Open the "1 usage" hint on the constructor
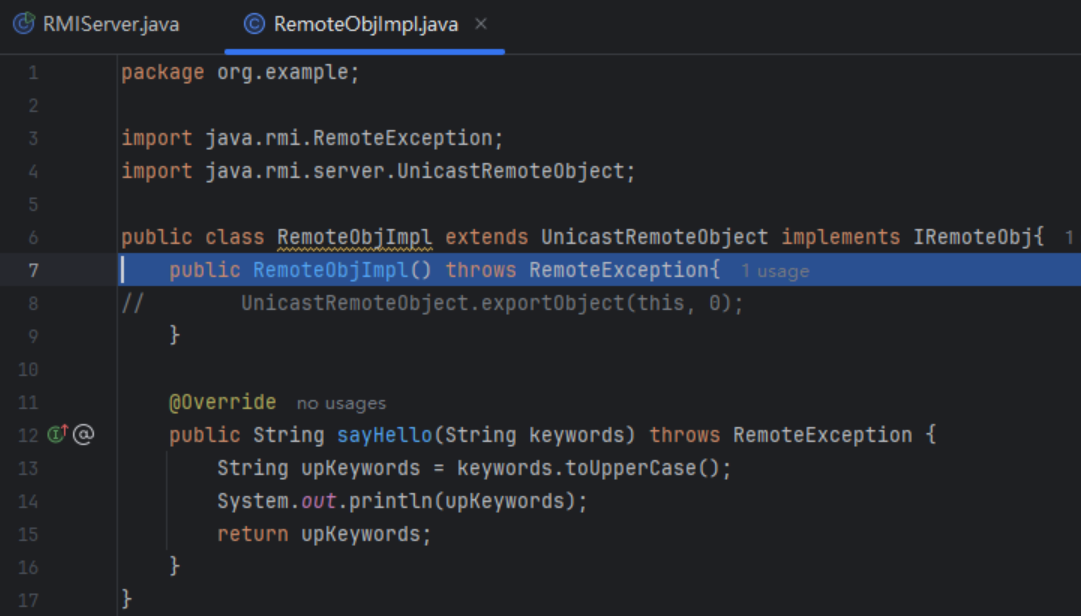This screenshot has height=616, width=1081. pyautogui.click(x=775, y=271)
